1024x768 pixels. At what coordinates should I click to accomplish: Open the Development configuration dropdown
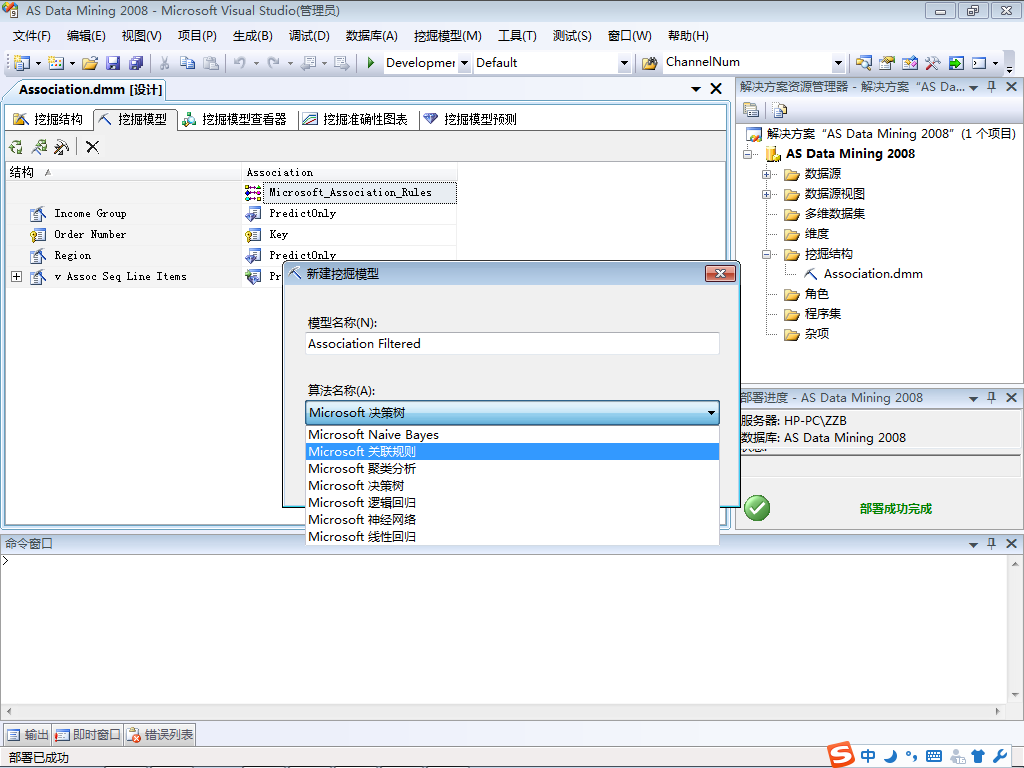[x=464, y=63]
